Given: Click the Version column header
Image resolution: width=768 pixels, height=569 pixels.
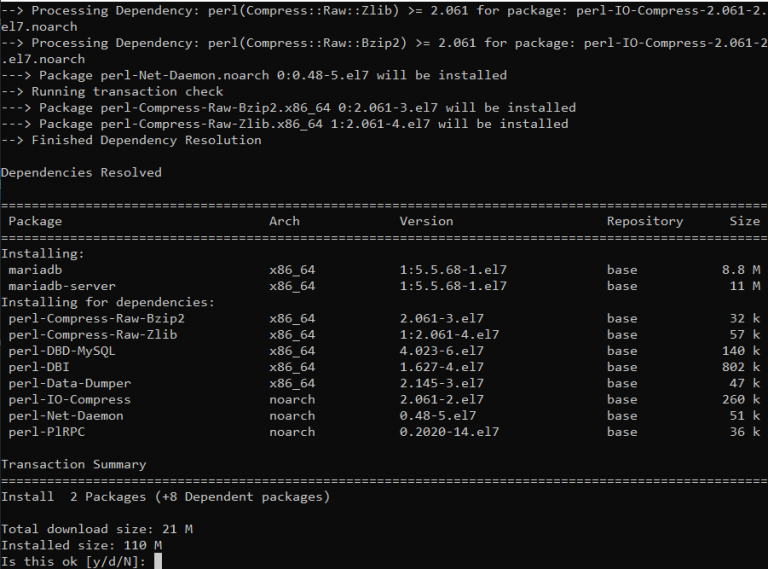Looking at the screenshot, I should point(426,221).
